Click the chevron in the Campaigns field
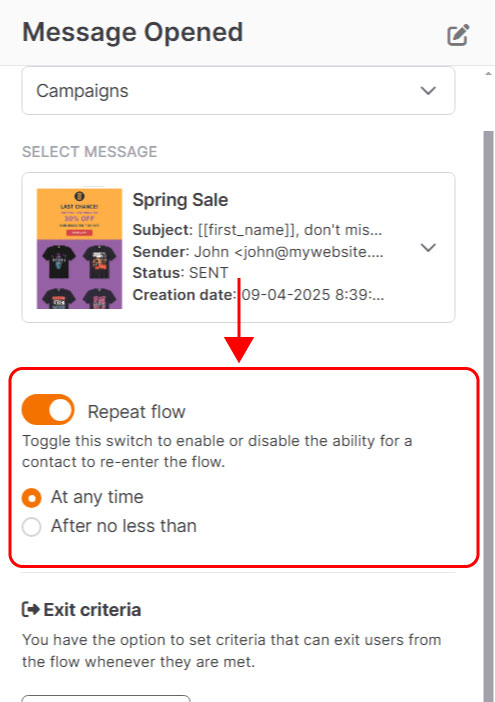495x702 pixels. pos(428,91)
